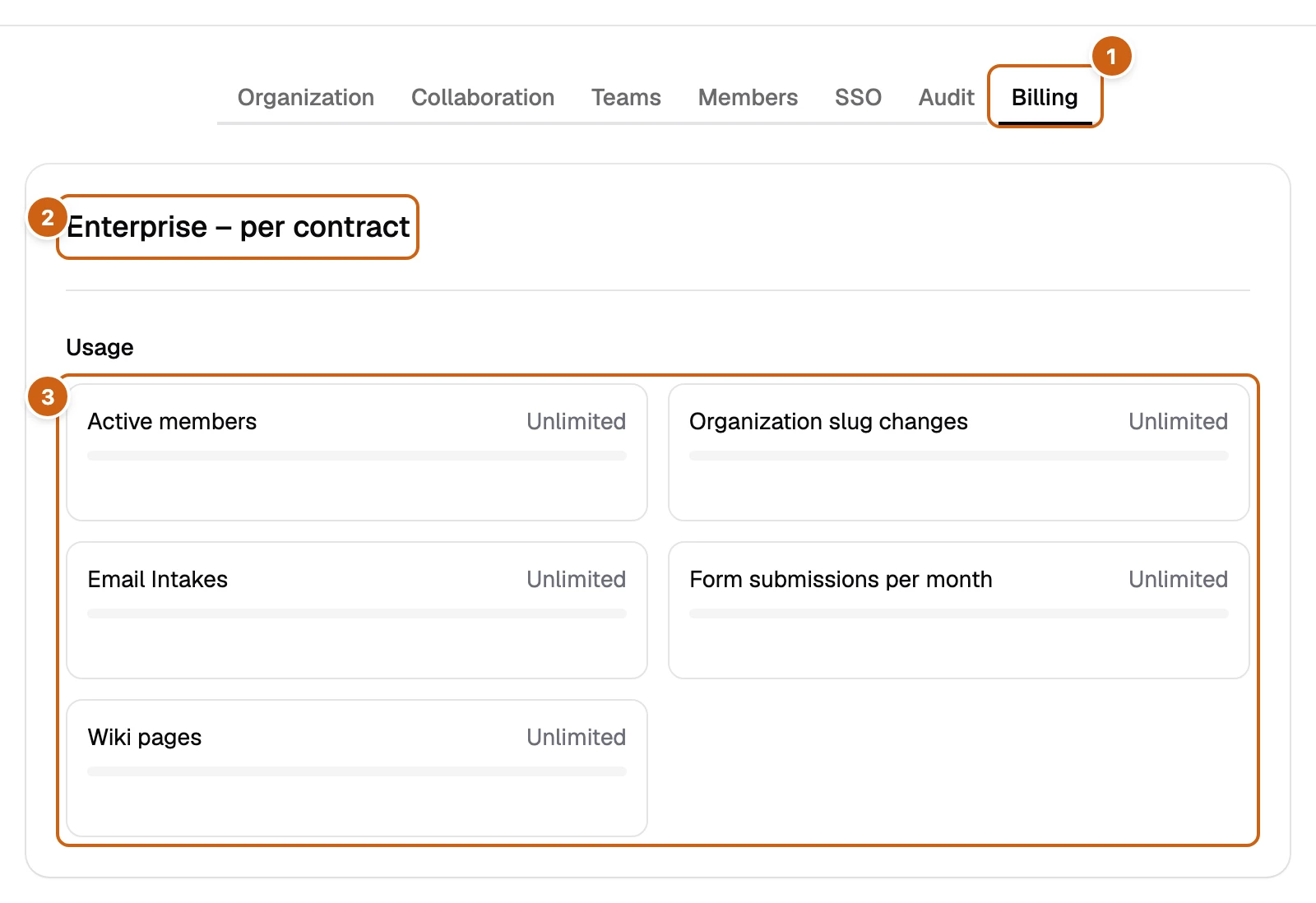Click the Form submissions usage bar
This screenshot has width=1316, height=903.
(959, 614)
